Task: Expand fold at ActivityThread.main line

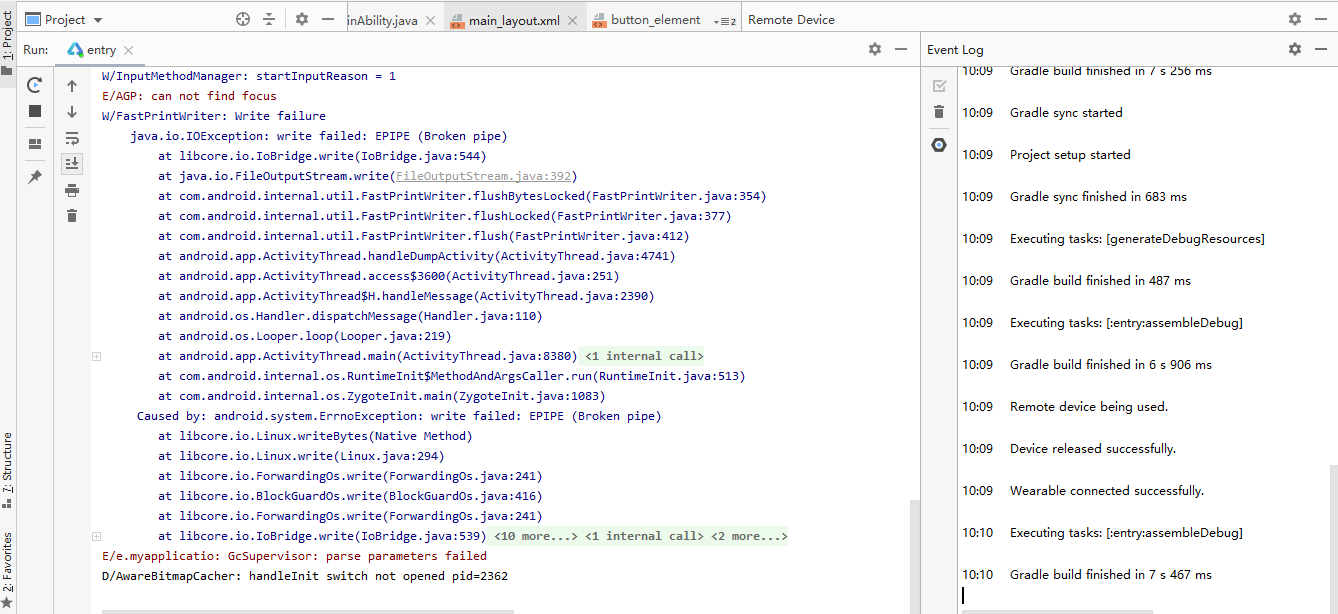Action: pyautogui.click(x=97, y=356)
